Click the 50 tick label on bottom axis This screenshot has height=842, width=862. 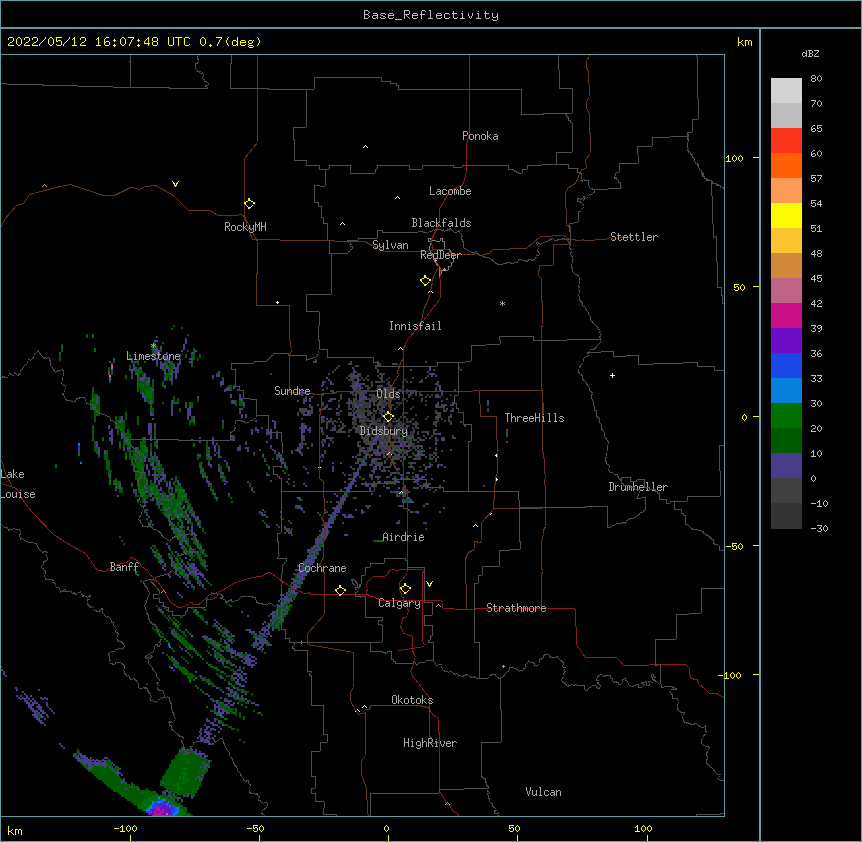[x=514, y=828]
